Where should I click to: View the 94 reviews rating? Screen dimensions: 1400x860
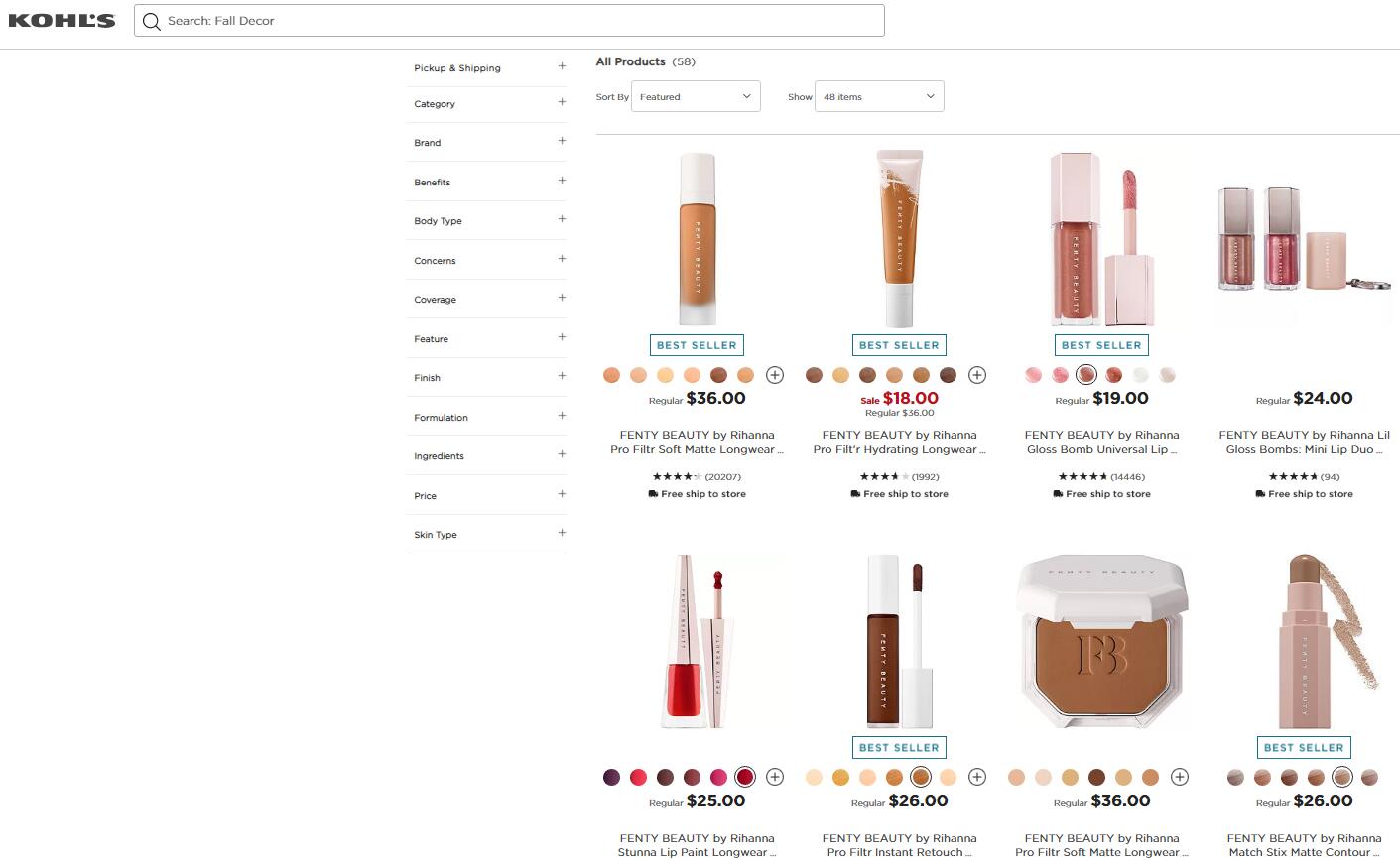point(1304,477)
